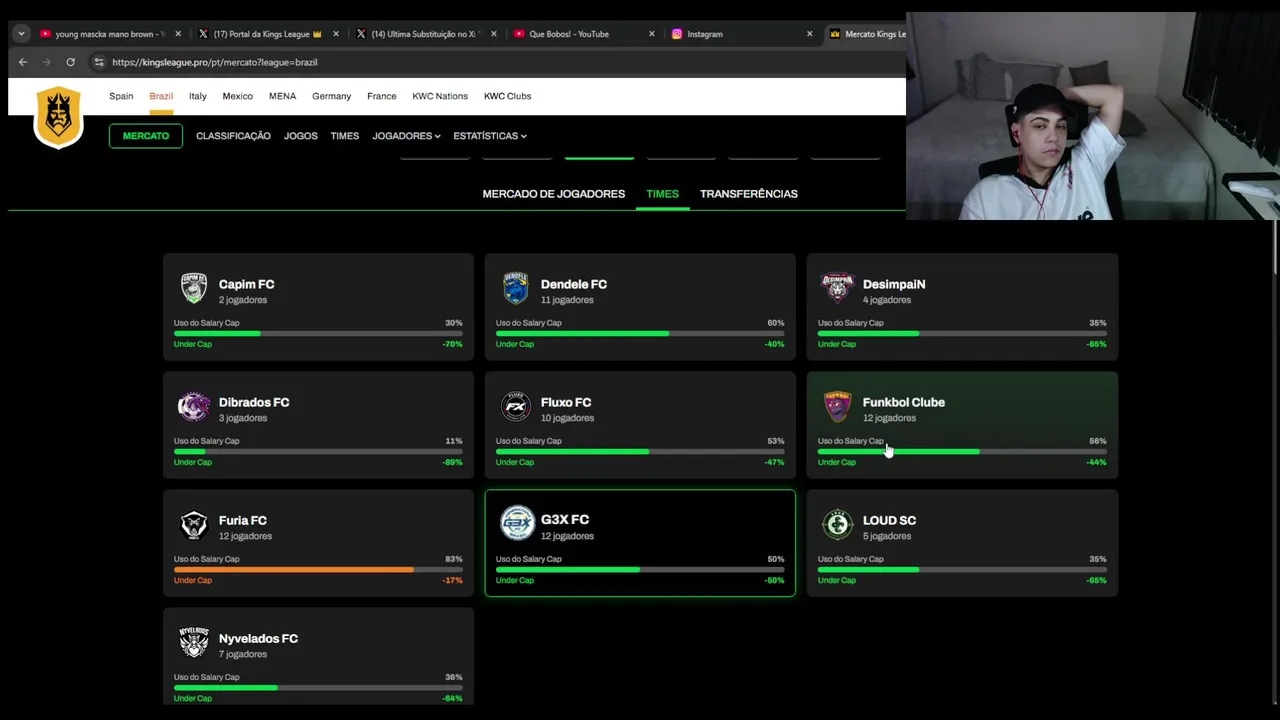Screen dimensions: 1280x720
Task: Click "4 jogadores" under DesimpaiN
Action: pyautogui.click(x=887, y=300)
